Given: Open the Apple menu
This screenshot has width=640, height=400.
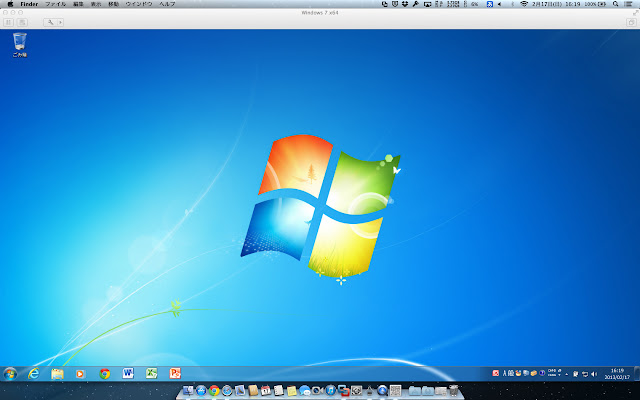Looking at the screenshot, I should pos(10,4).
